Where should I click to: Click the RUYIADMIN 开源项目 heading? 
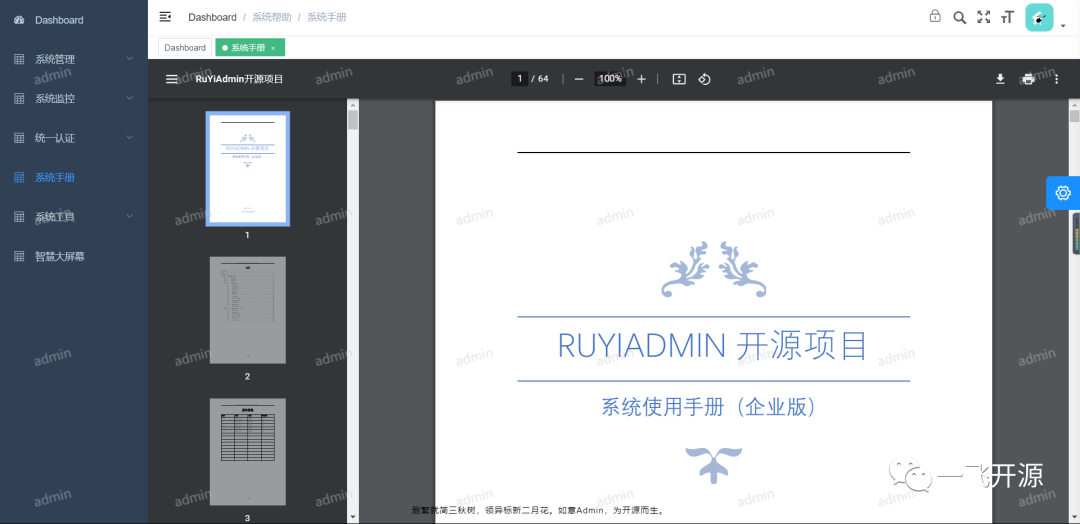tap(713, 346)
